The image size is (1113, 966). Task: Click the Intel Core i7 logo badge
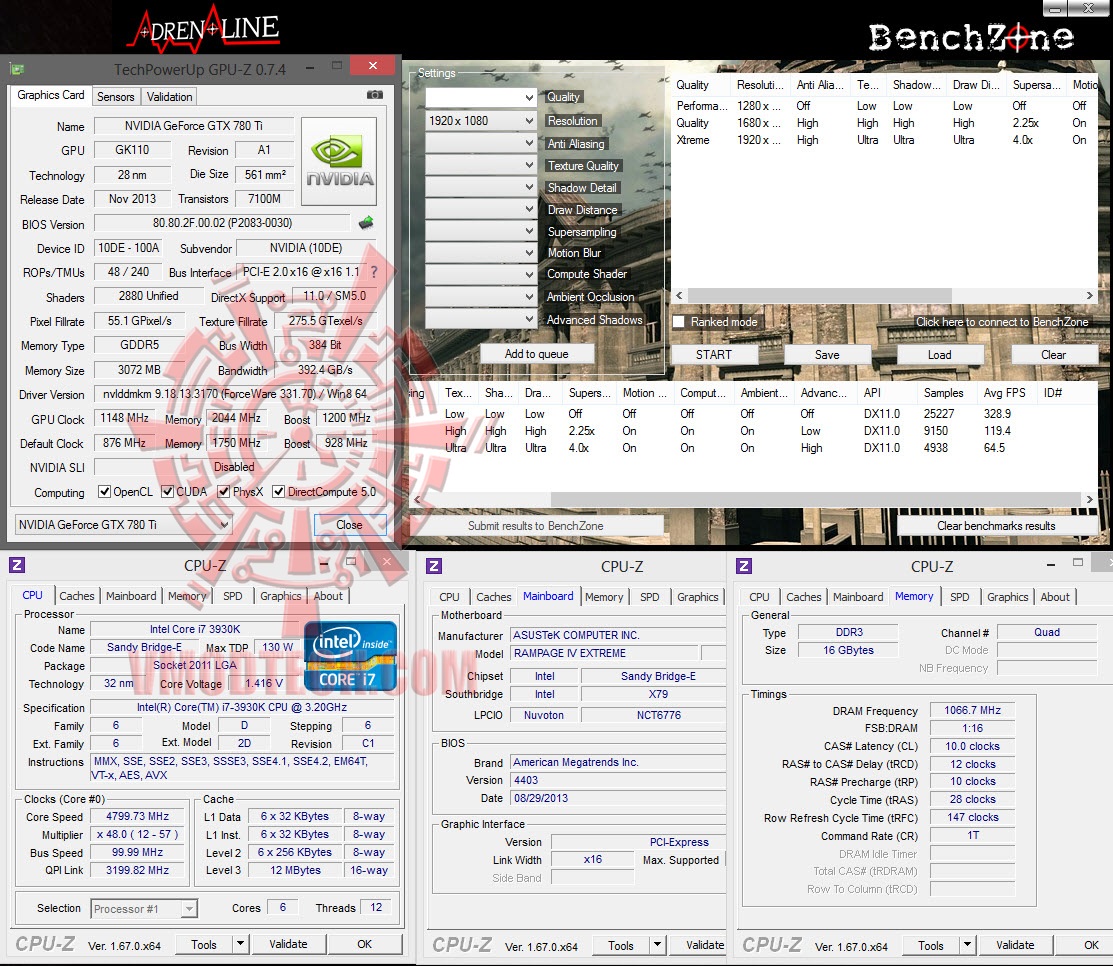pos(349,656)
